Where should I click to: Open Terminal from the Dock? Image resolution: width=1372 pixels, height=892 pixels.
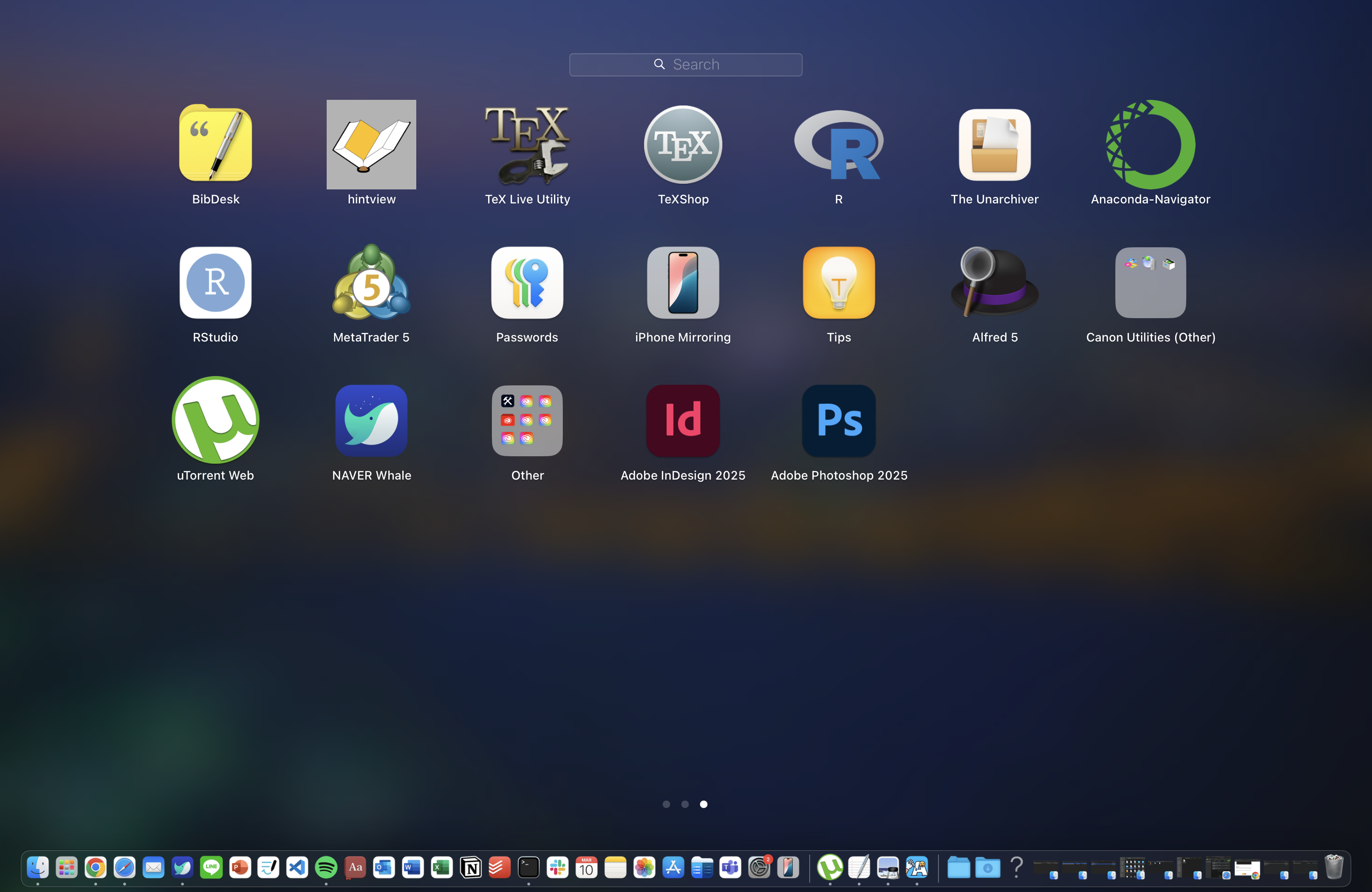529,867
